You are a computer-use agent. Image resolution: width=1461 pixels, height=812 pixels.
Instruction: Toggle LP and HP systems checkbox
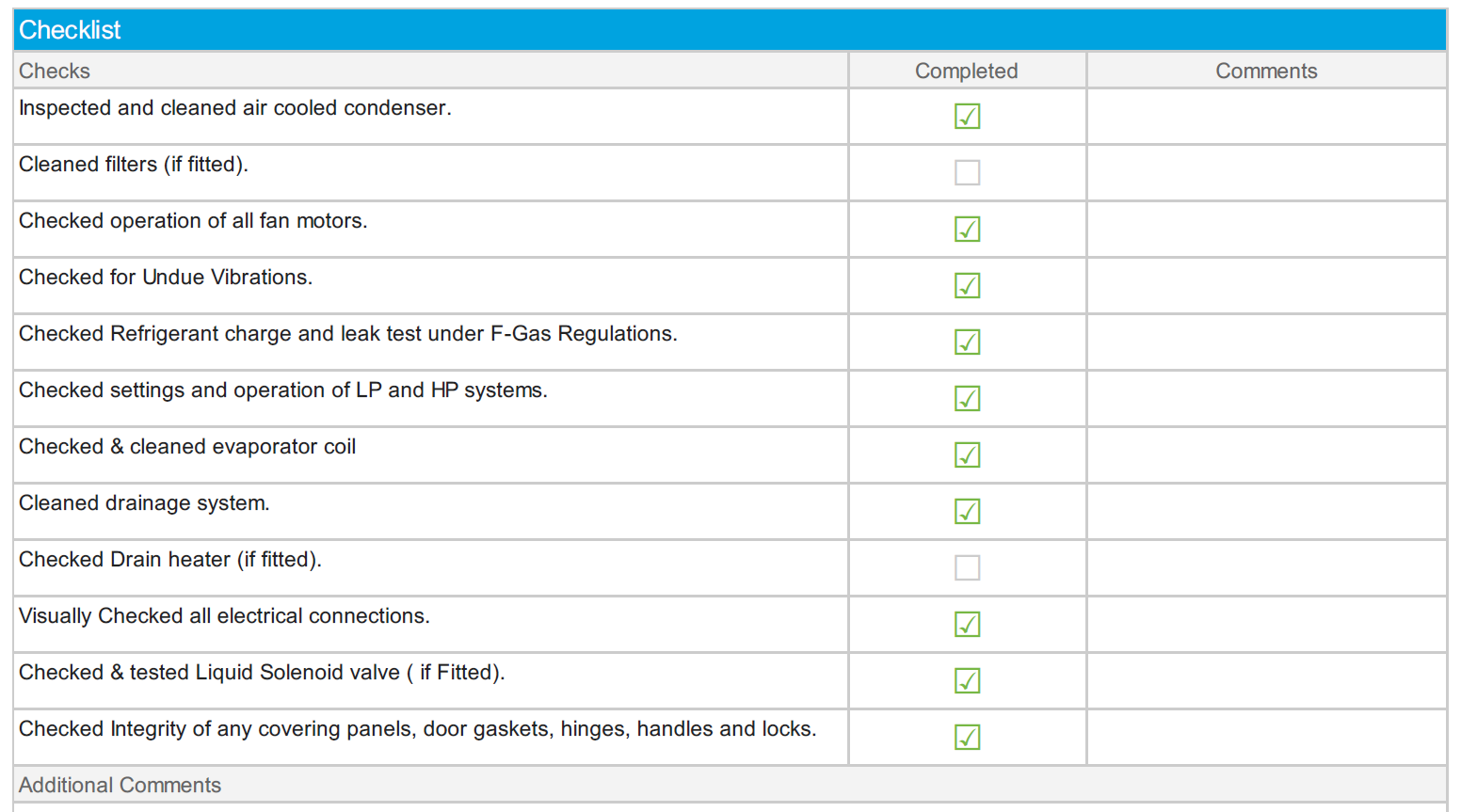(967, 399)
